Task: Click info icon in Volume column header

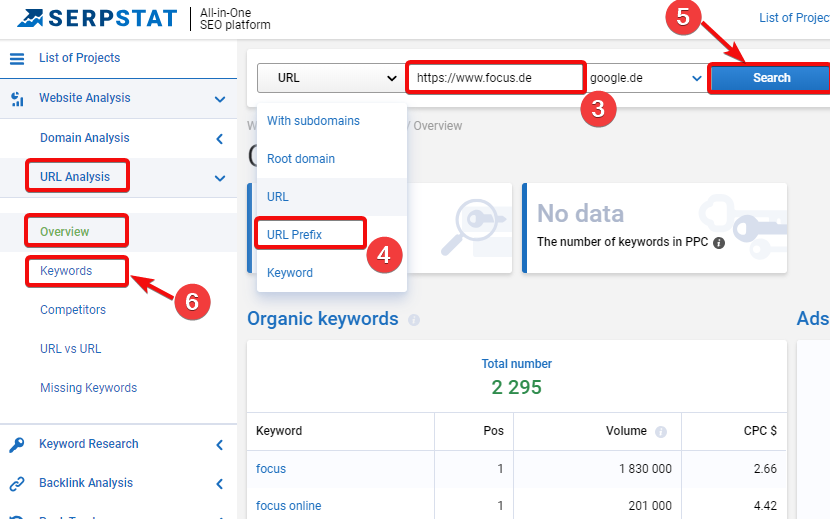Action: (661, 432)
